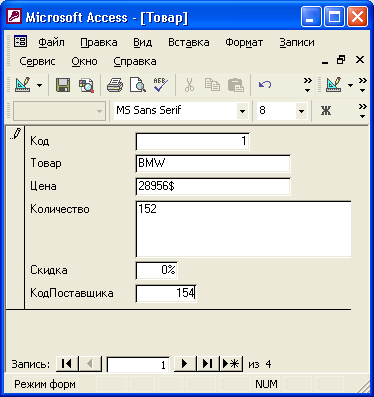
Task: Click the Undo arrow icon
Action: click(265, 85)
